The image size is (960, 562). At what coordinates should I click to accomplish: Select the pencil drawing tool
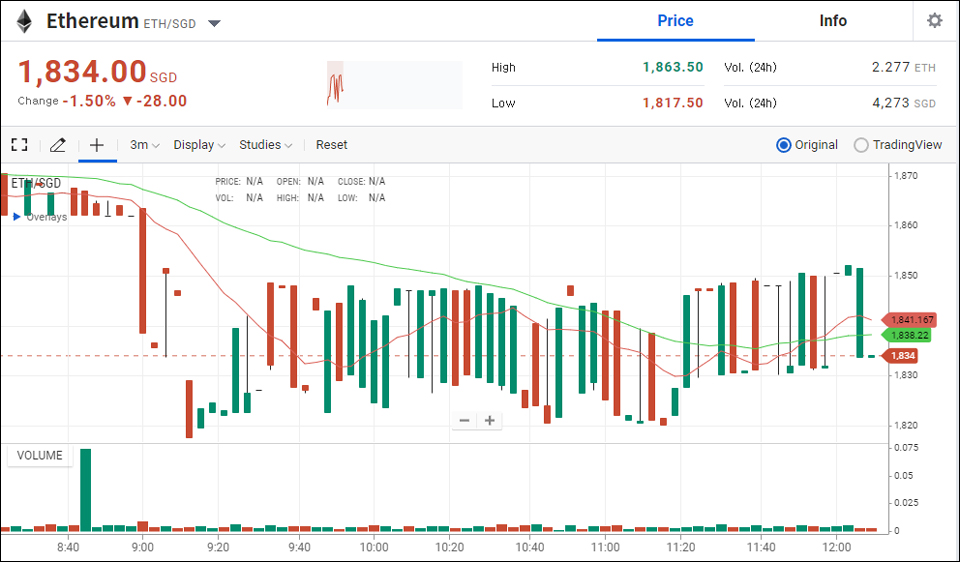click(x=58, y=145)
